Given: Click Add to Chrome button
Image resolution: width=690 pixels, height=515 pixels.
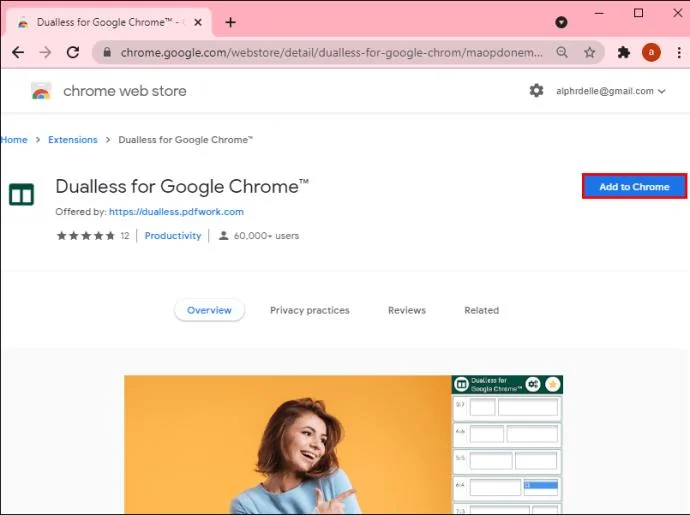Looking at the screenshot, I should (634, 187).
